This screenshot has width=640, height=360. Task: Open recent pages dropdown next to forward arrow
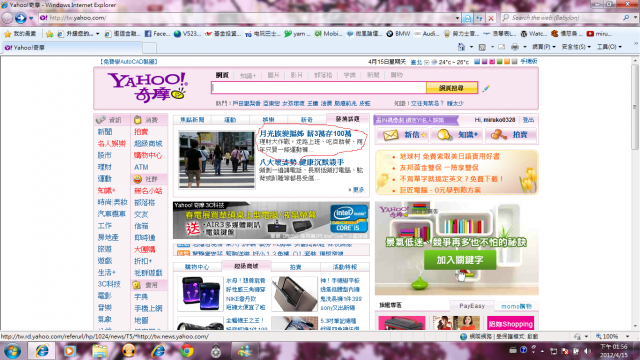pos(31,18)
